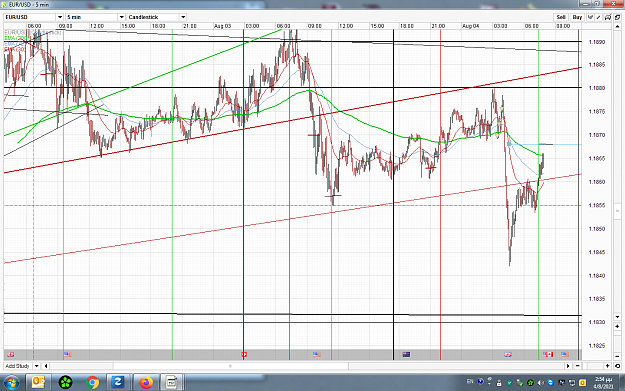This screenshot has width=625, height=391.
Task: Open Google Chrome from the taskbar
Action: point(92,383)
